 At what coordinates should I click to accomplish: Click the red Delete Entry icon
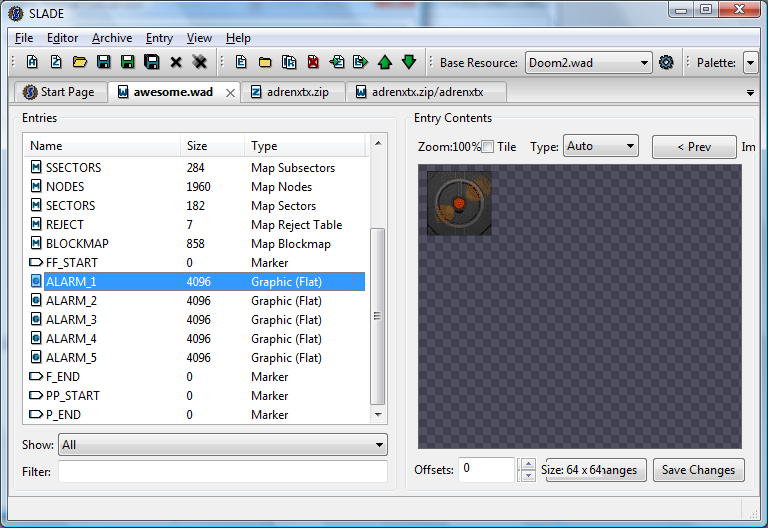[x=313, y=62]
